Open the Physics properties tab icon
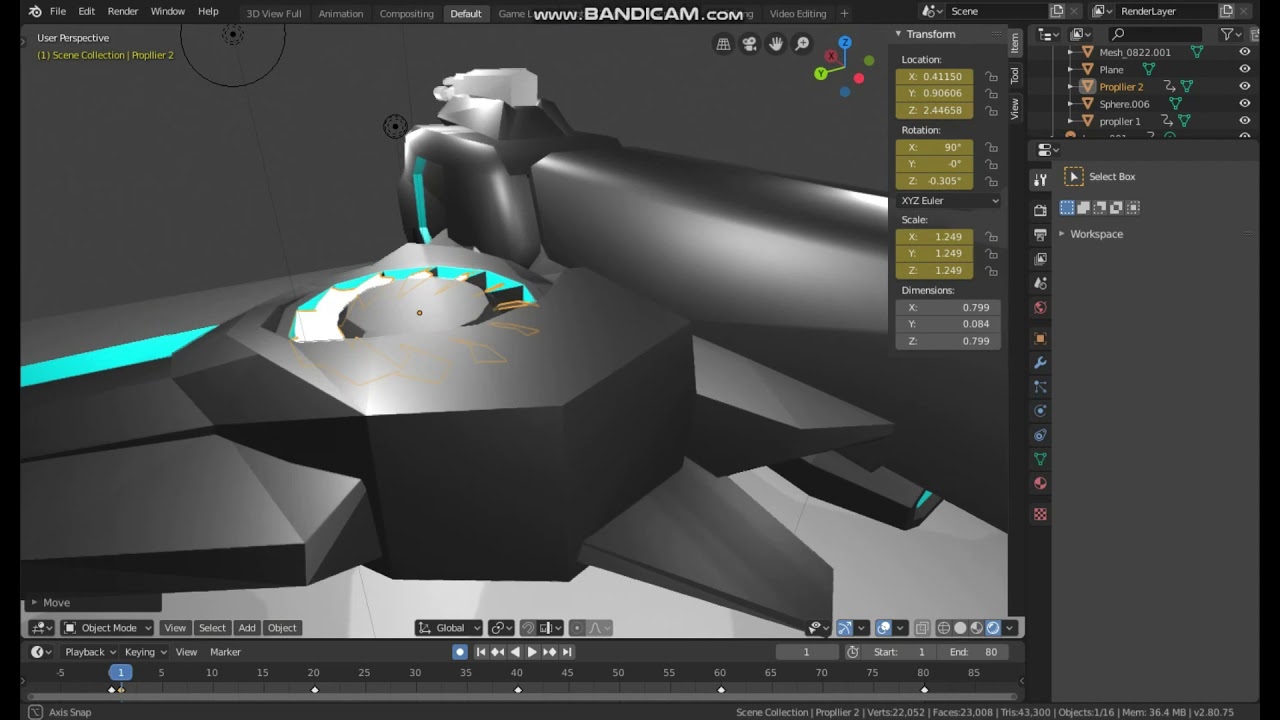The image size is (1280, 720). (x=1040, y=411)
